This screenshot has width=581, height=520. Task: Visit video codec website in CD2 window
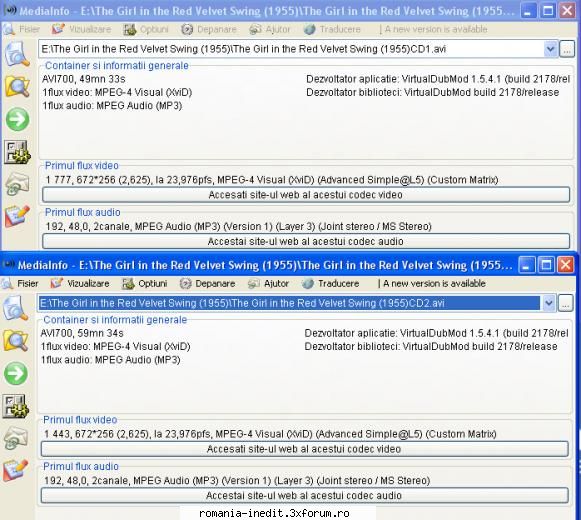coord(304,449)
